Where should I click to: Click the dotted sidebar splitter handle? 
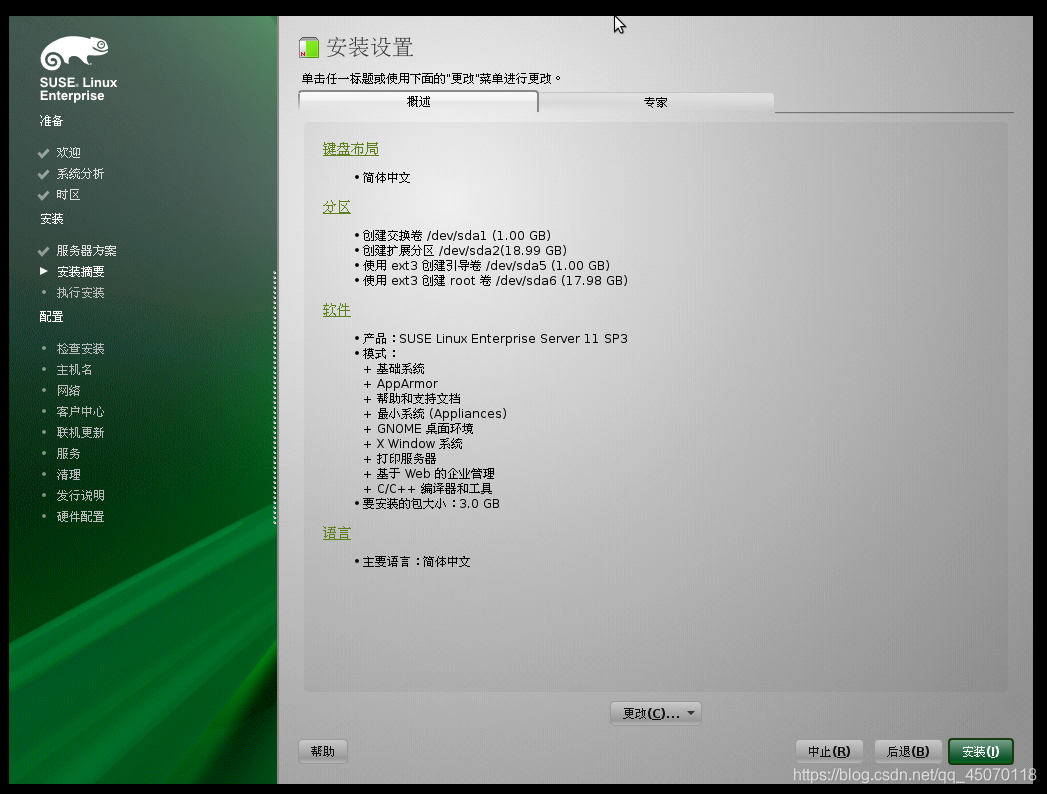[x=274, y=397]
